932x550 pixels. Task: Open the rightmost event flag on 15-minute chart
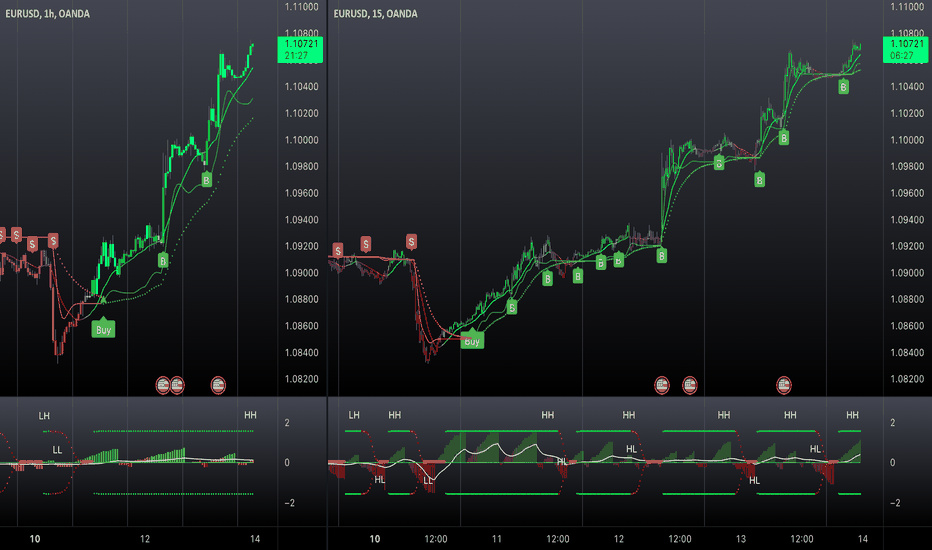point(784,385)
